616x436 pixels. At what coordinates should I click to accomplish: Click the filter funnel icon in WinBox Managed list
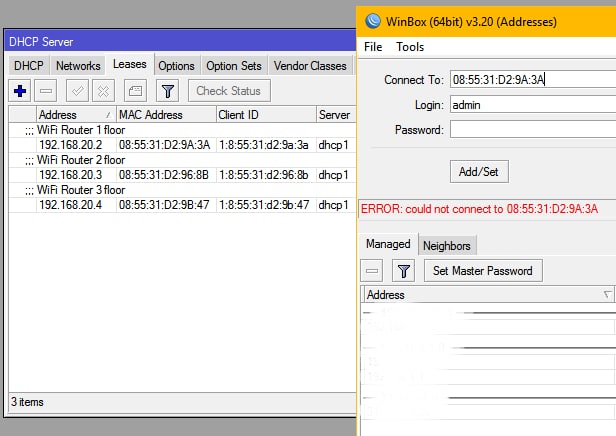coord(403,271)
